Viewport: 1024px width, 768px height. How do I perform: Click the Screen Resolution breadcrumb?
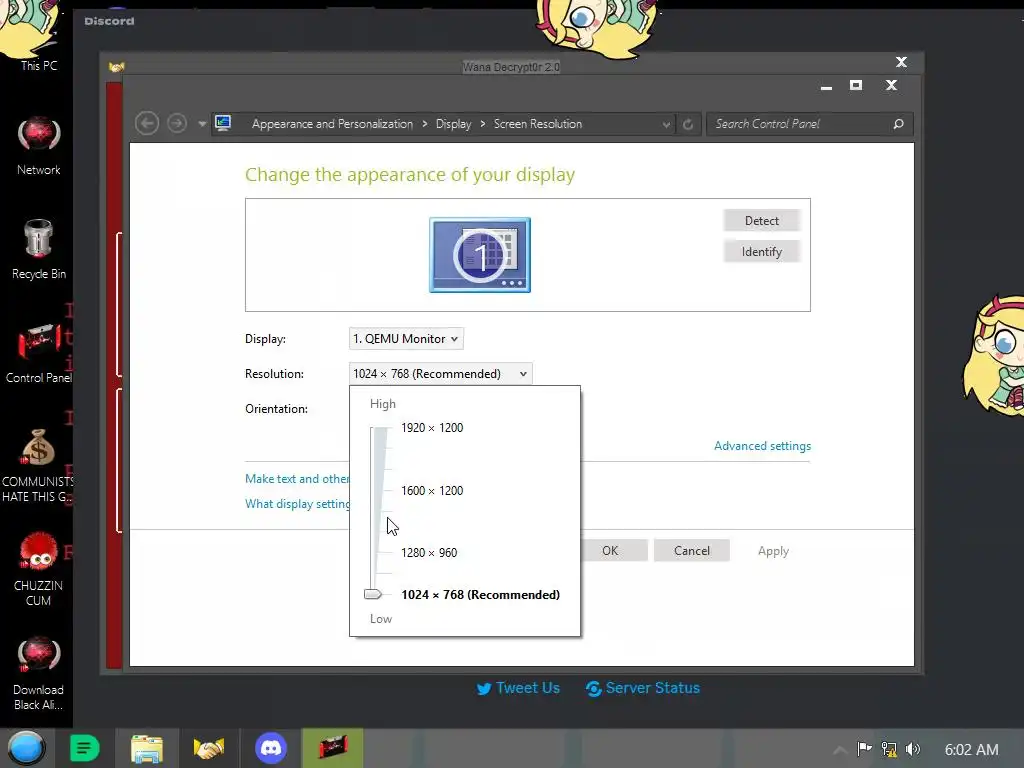tap(537, 124)
